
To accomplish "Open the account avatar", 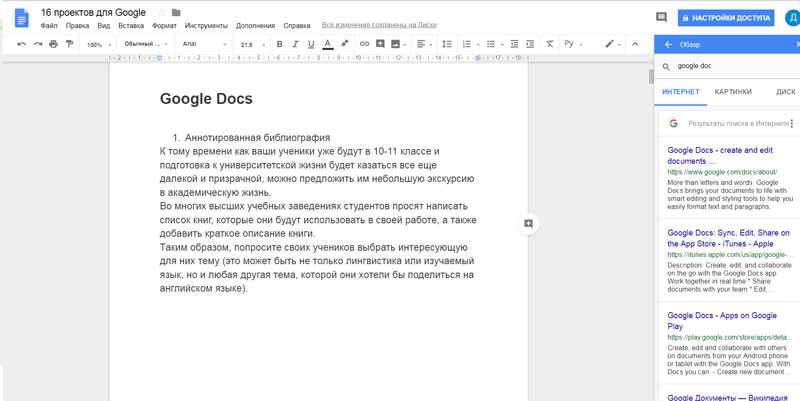I will click(793, 18).
